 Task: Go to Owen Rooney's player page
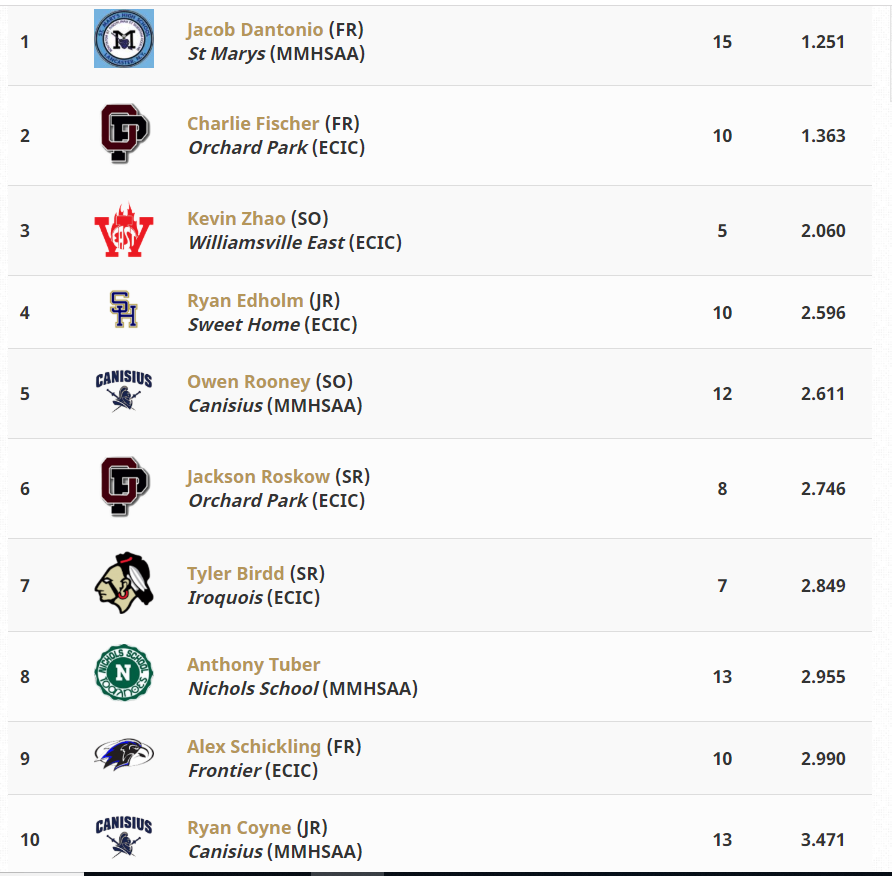tap(248, 381)
